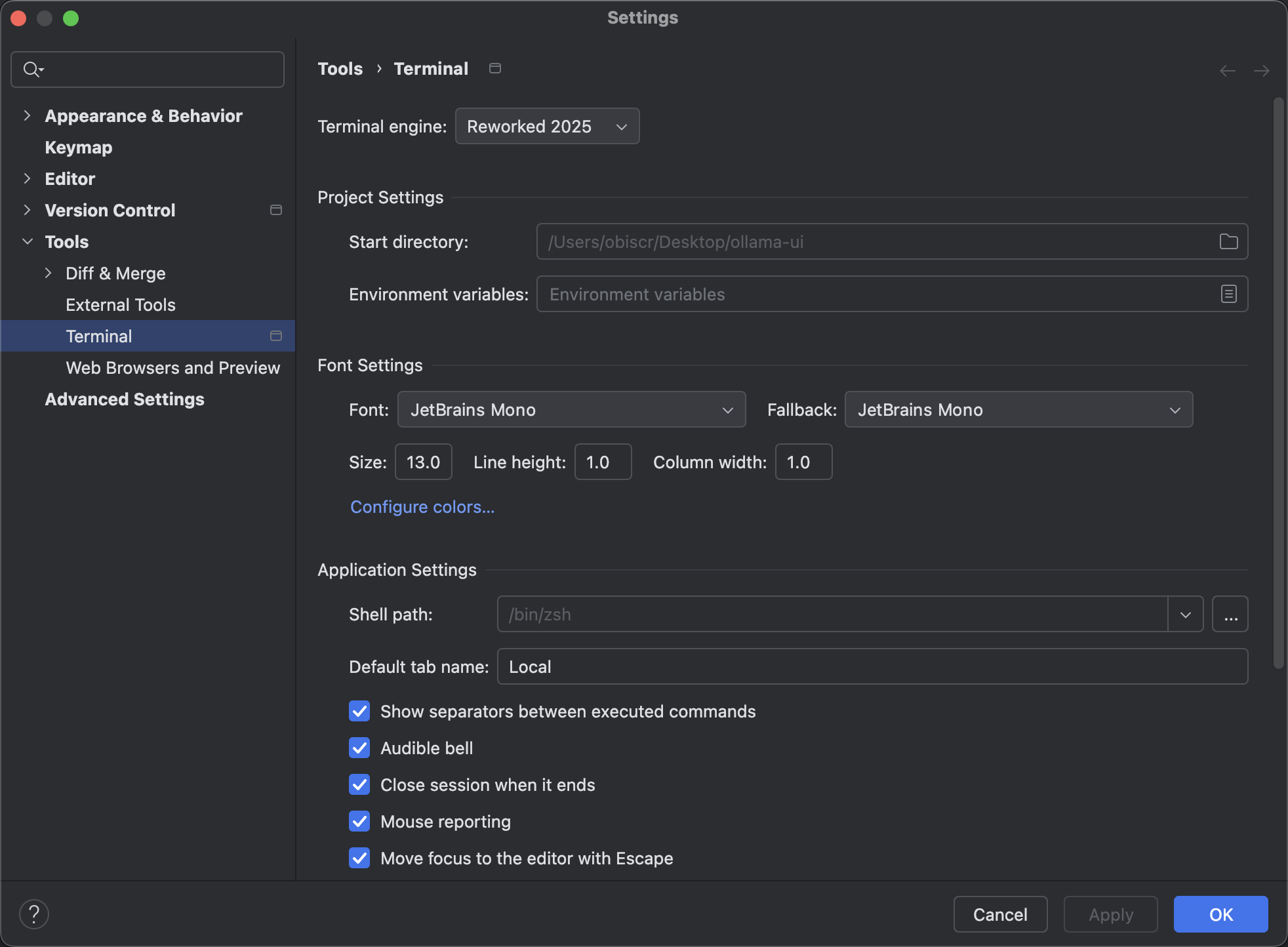Viewport: 1288px width, 947px height.
Task: Click the Apply button
Action: tap(1111, 914)
